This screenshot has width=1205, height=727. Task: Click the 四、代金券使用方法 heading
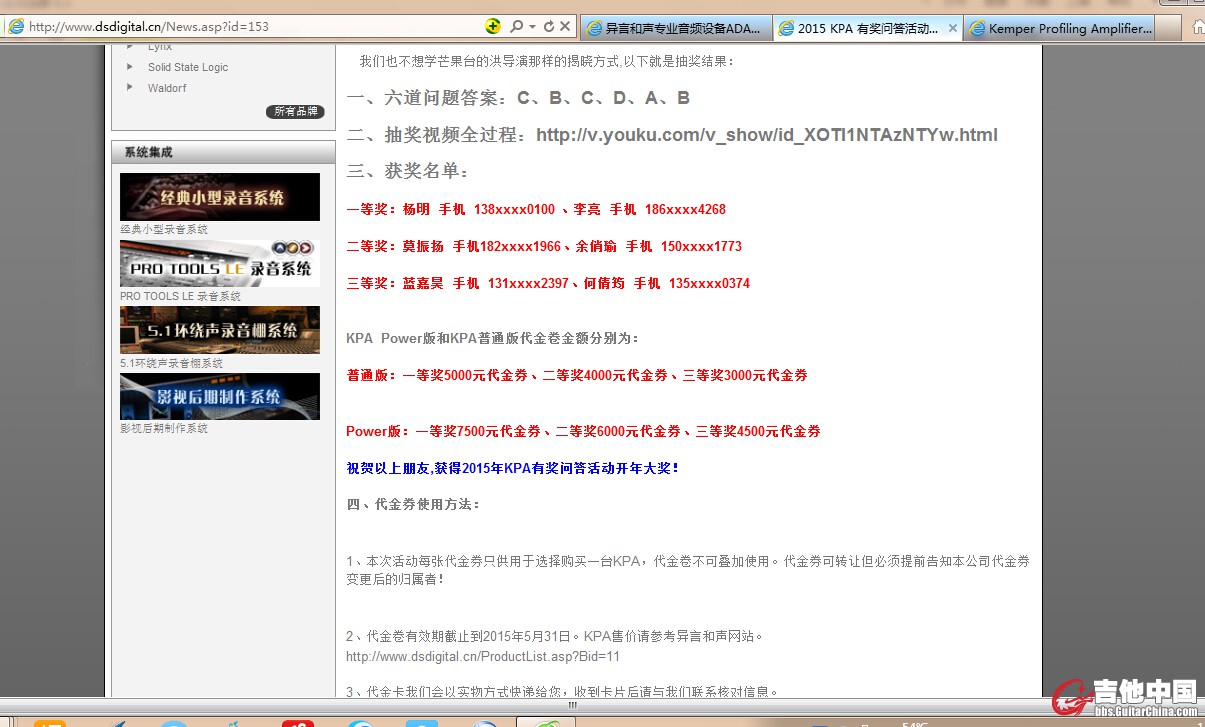(413, 504)
